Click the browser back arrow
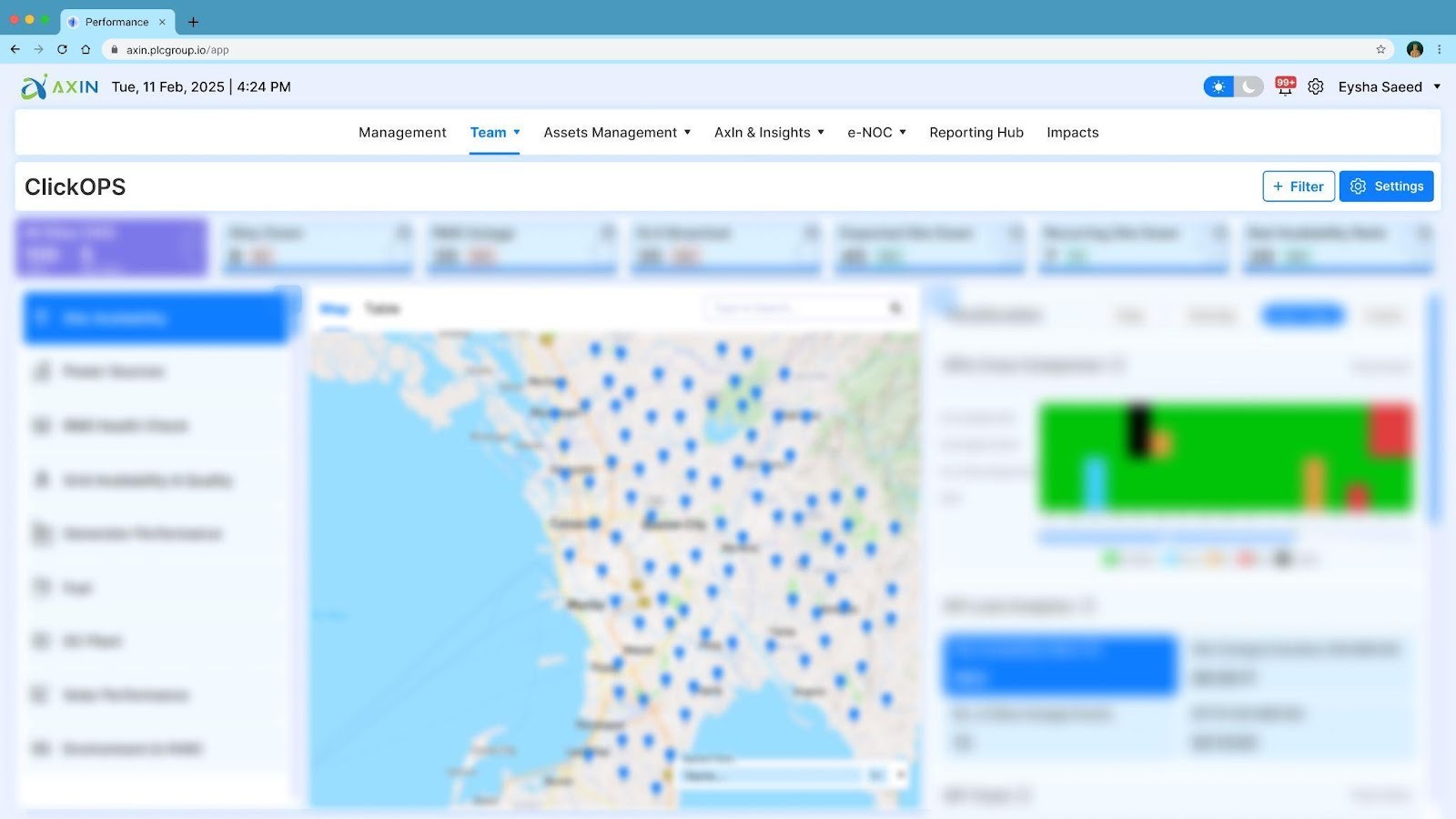This screenshot has width=1456, height=819. point(15,49)
